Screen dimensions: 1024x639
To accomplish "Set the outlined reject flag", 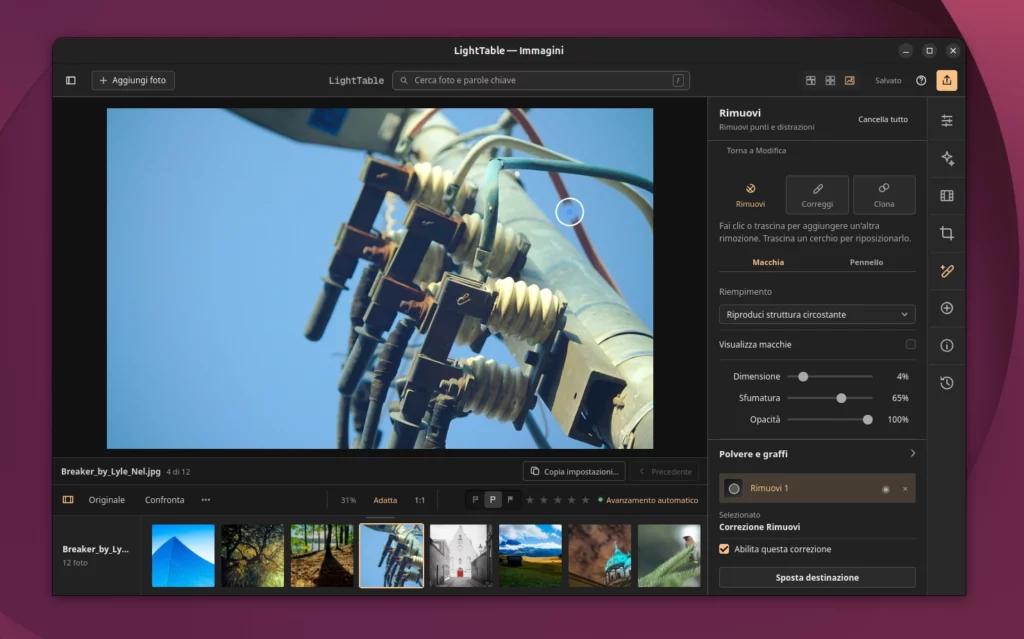I will pyautogui.click(x=475, y=500).
